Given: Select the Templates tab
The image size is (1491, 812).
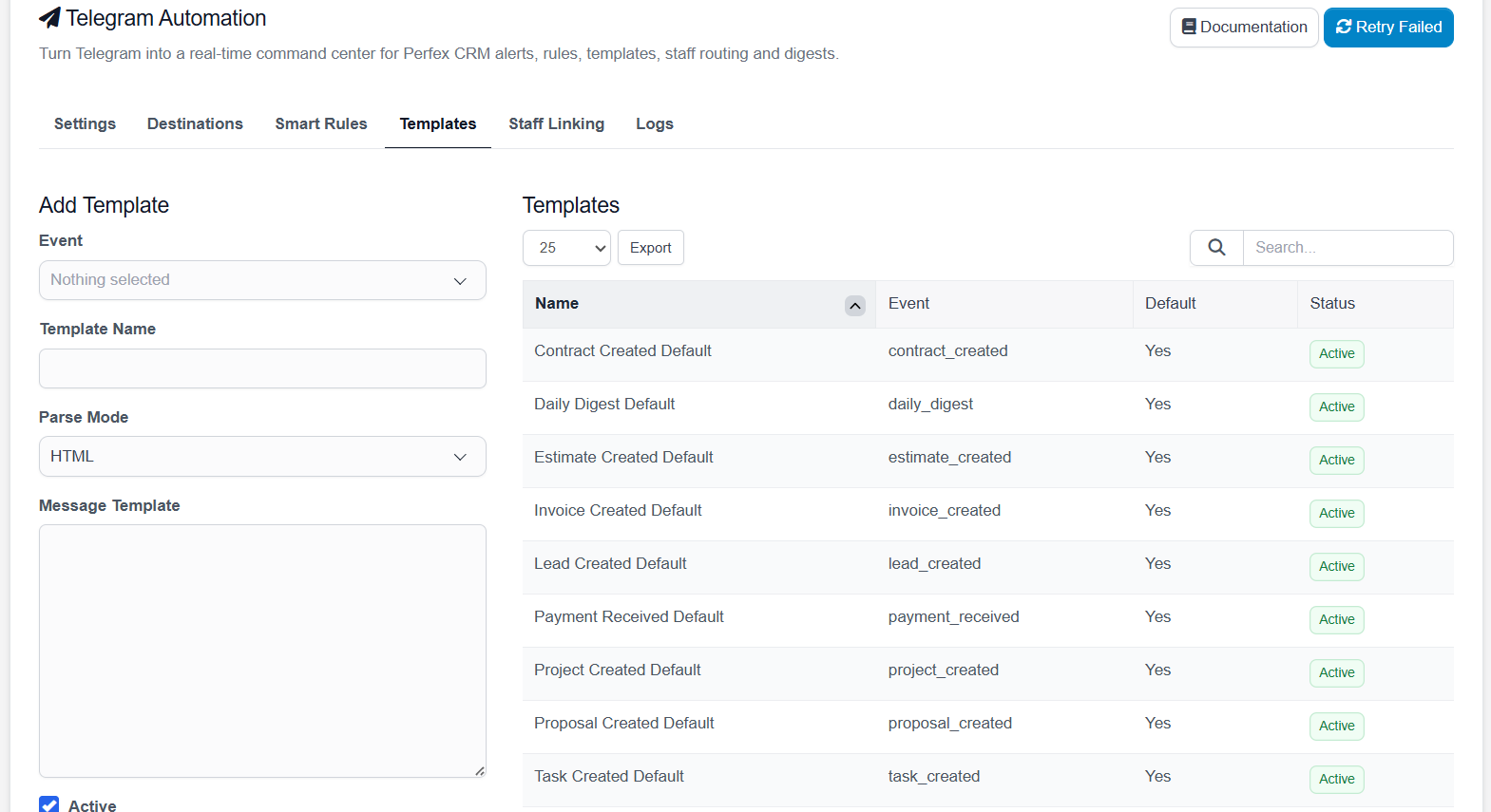Looking at the screenshot, I should 438,123.
